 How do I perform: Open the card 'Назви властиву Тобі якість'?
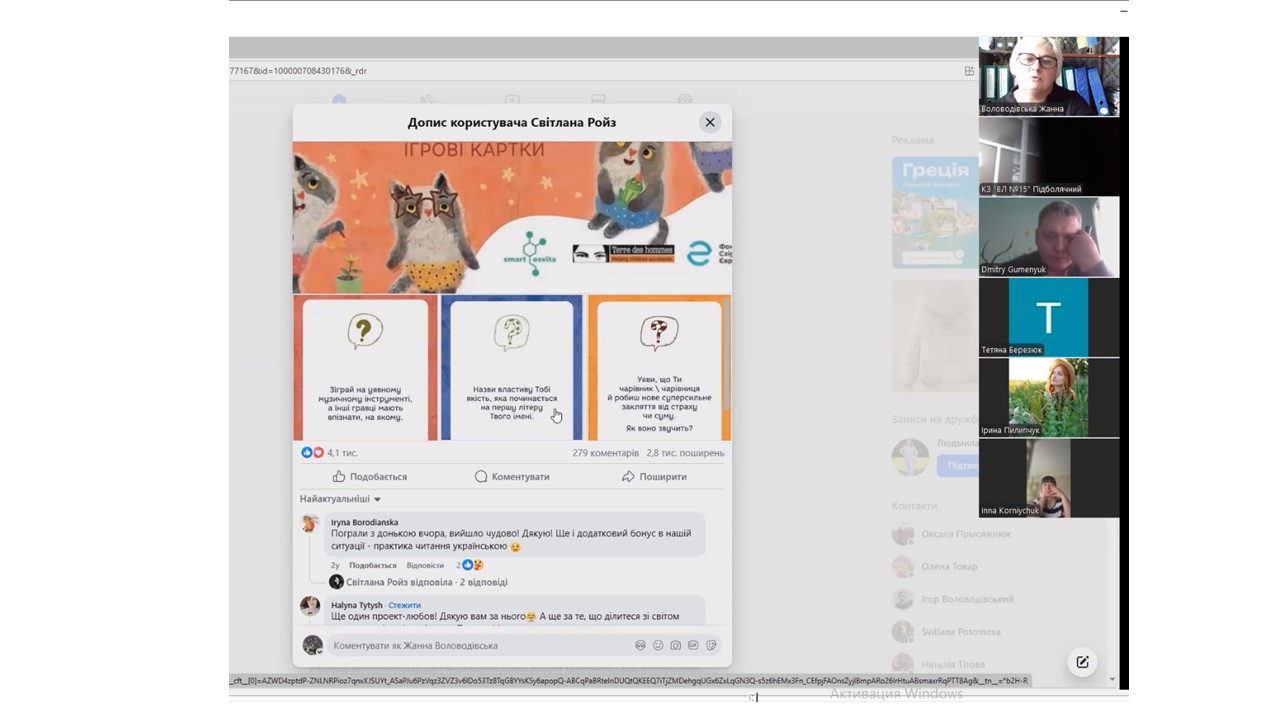click(x=511, y=368)
